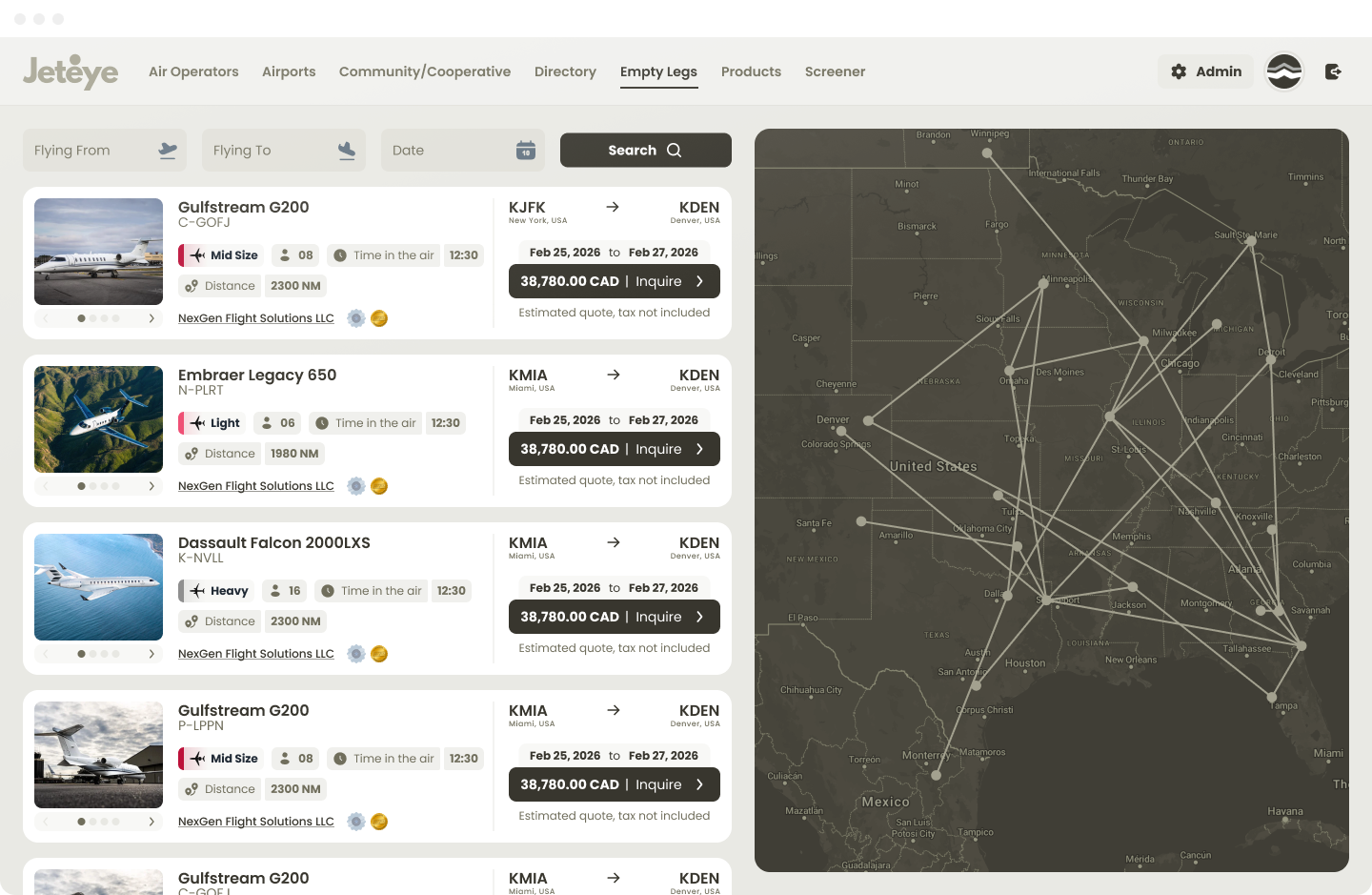Click the Mid Size tag on C-GOFJ
The height and width of the screenshot is (895, 1372).
click(221, 255)
